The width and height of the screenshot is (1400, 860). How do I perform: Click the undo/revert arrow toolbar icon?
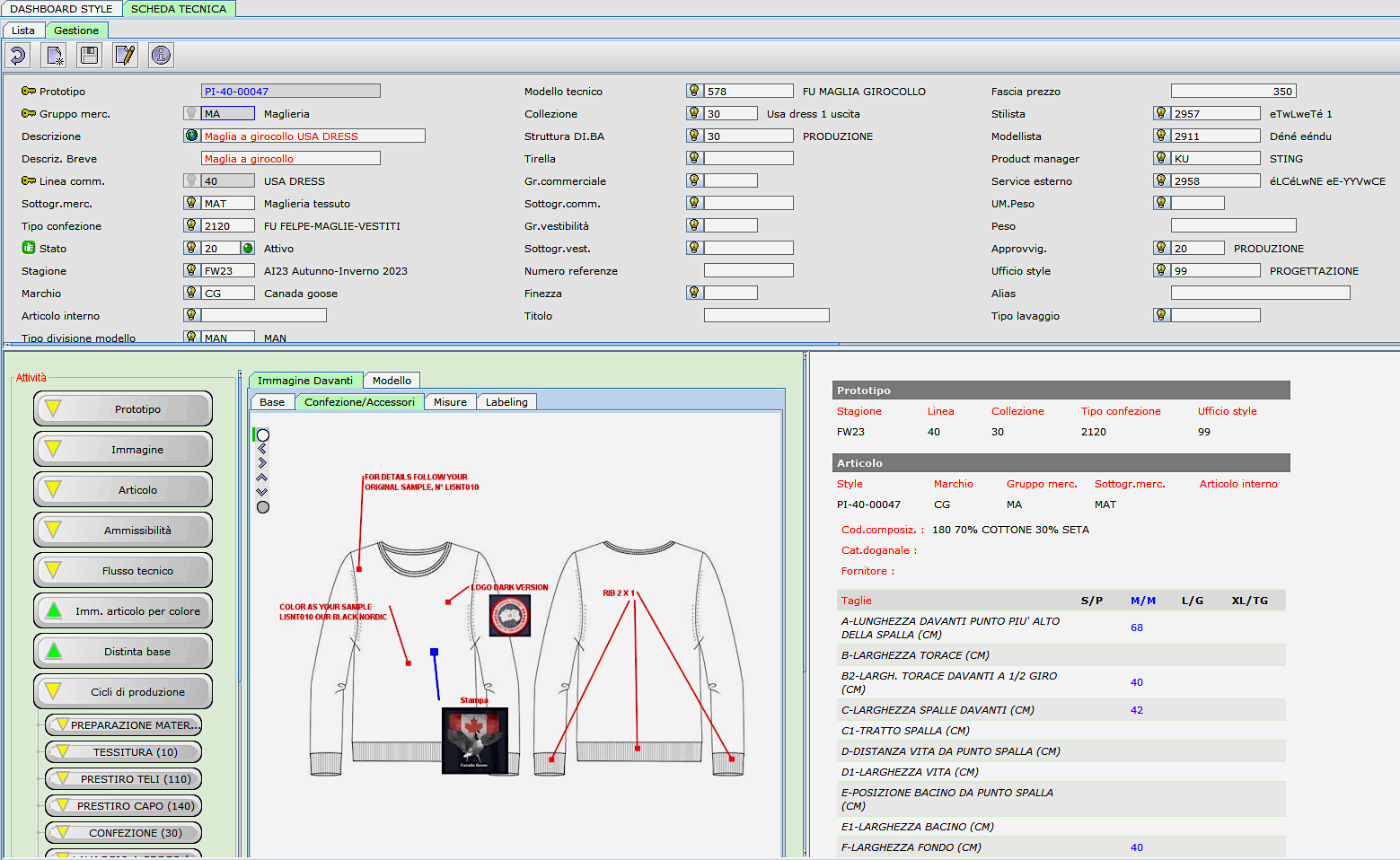18,56
